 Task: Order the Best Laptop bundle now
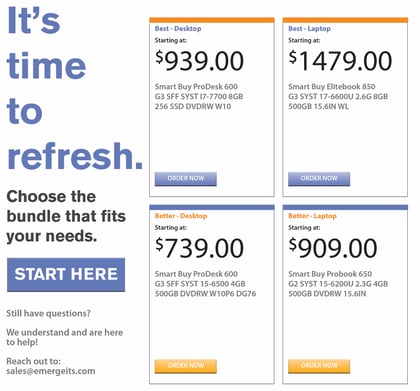tap(319, 179)
